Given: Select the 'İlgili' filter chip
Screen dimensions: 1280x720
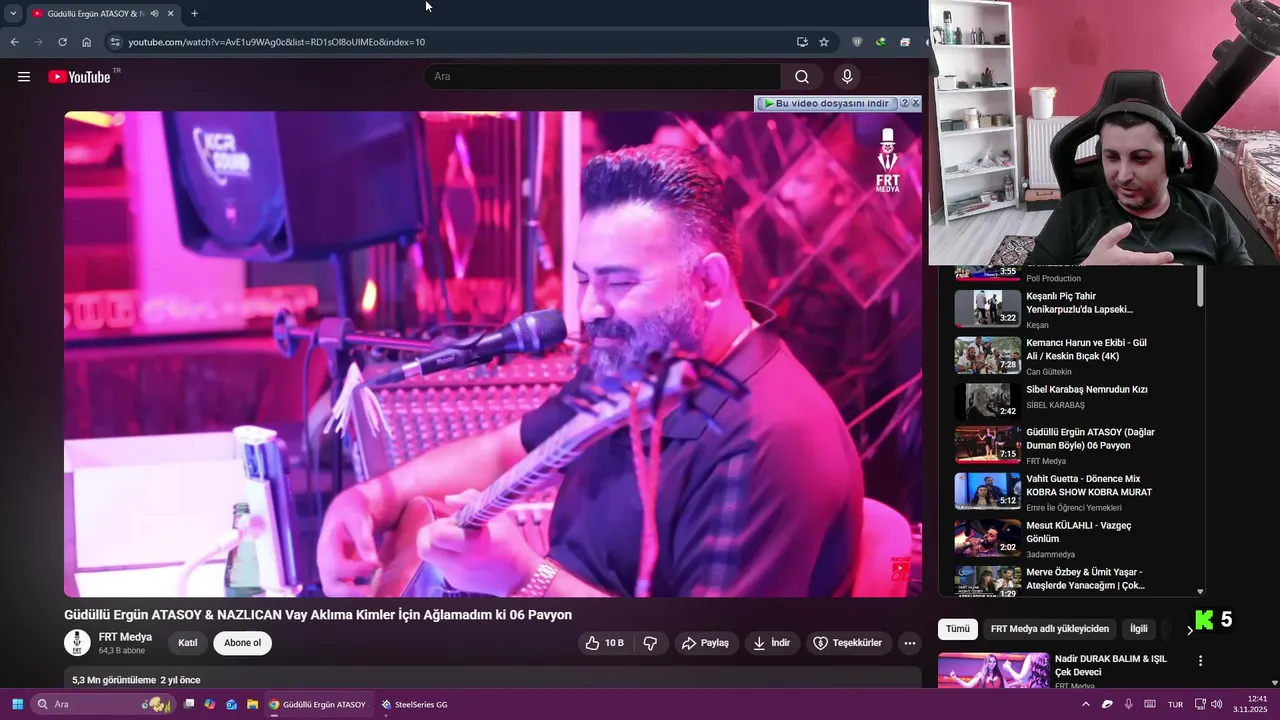Looking at the screenshot, I should [1139, 629].
